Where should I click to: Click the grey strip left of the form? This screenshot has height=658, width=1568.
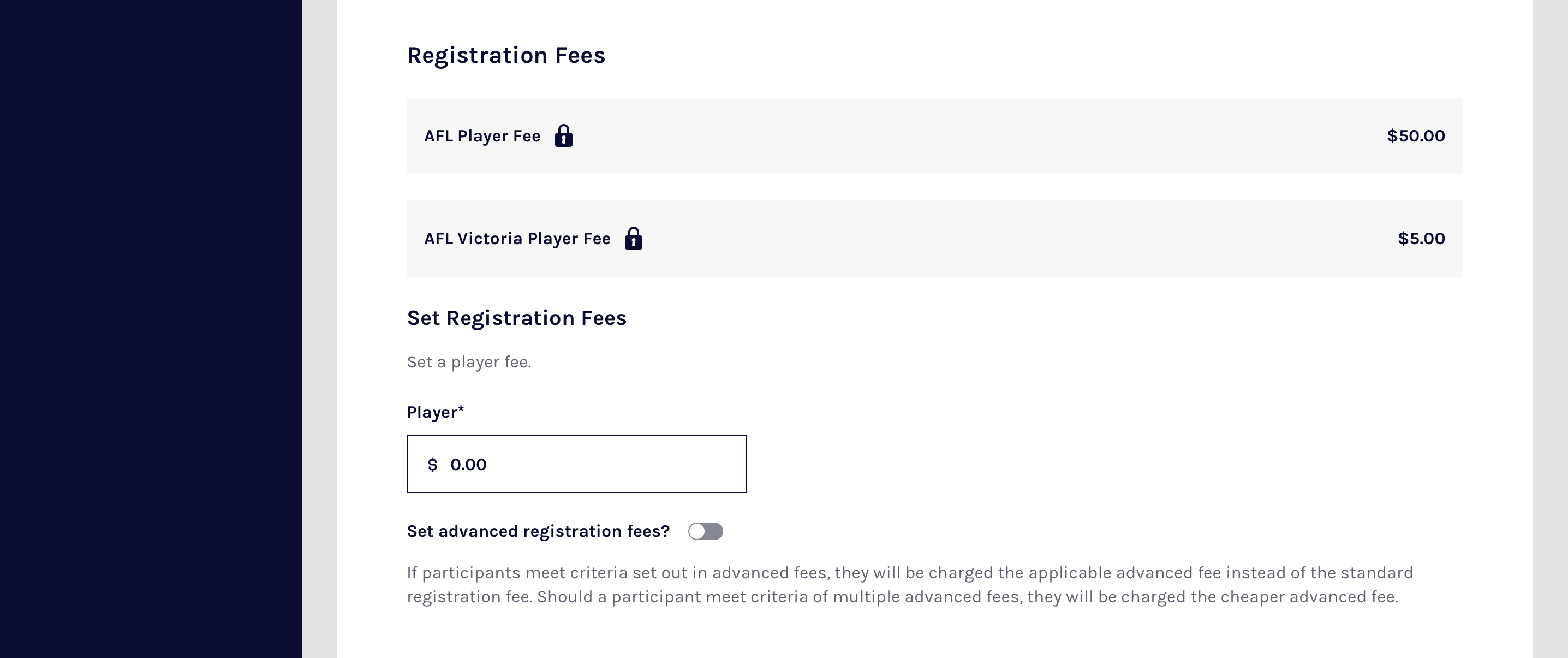319,329
